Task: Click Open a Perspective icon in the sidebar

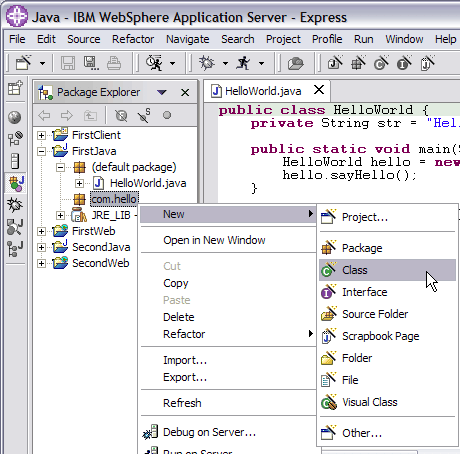Action: (x=15, y=88)
